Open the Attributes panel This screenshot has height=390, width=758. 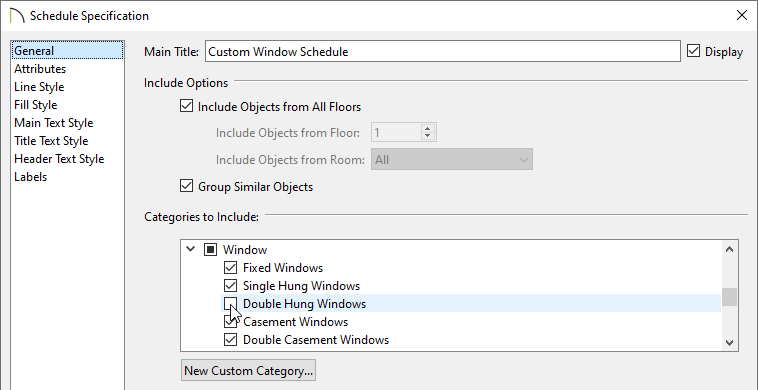pyautogui.click(x=40, y=69)
